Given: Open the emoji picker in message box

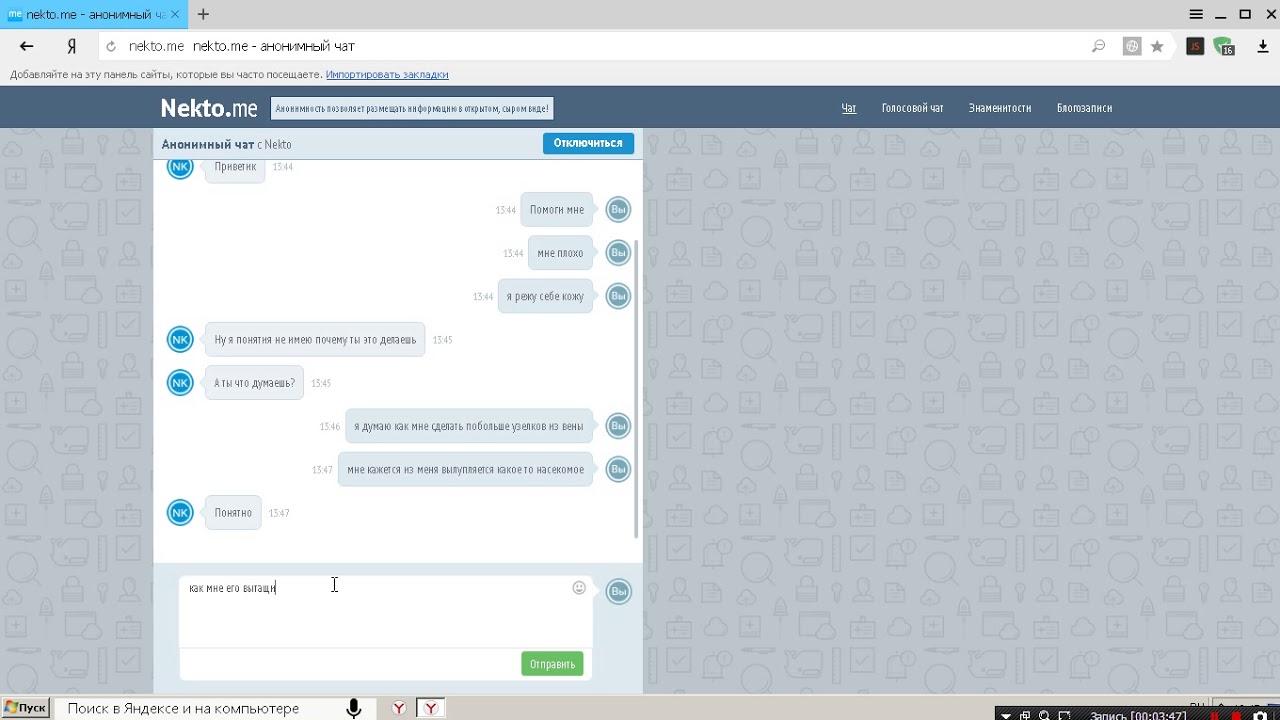Looking at the screenshot, I should (x=579, y=588).
